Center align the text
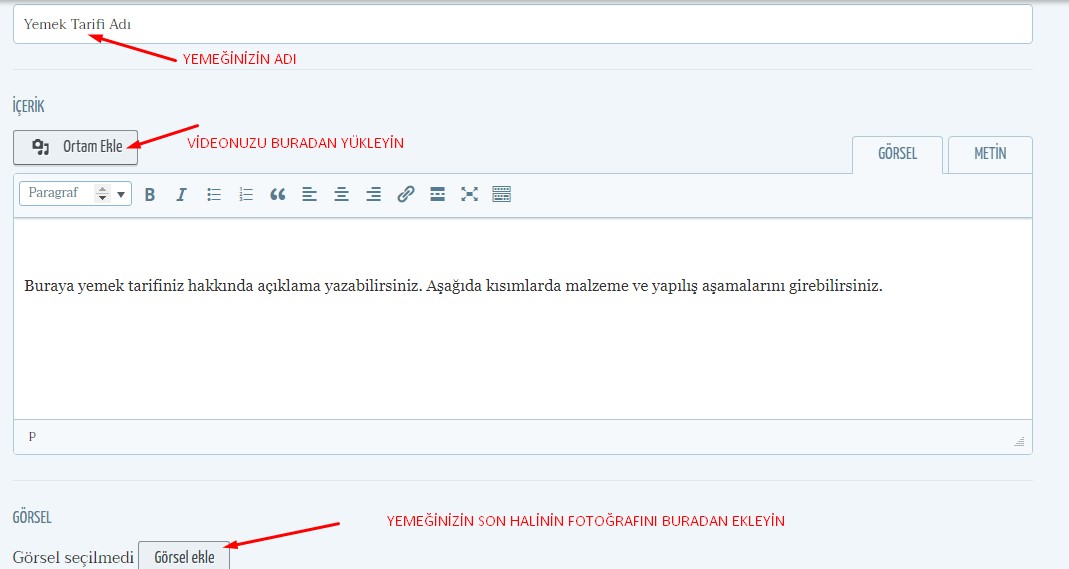This screenshot has height=569, width=1069. click(x=342, y=194)
